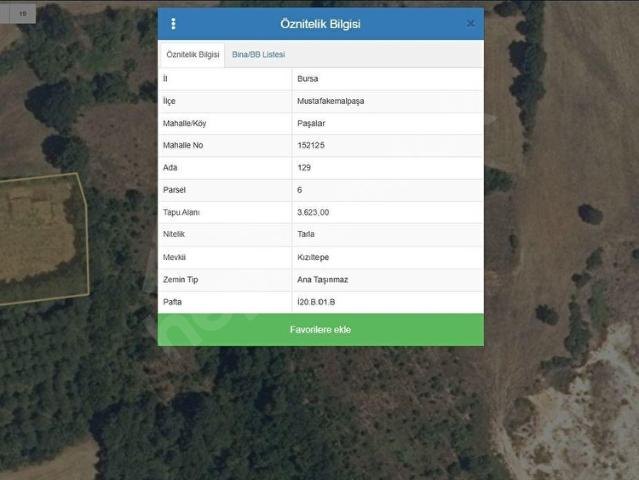Click the Mevkii value Kızıltepe
Screen dimensions: 639x480
click(x=313, y=256)
